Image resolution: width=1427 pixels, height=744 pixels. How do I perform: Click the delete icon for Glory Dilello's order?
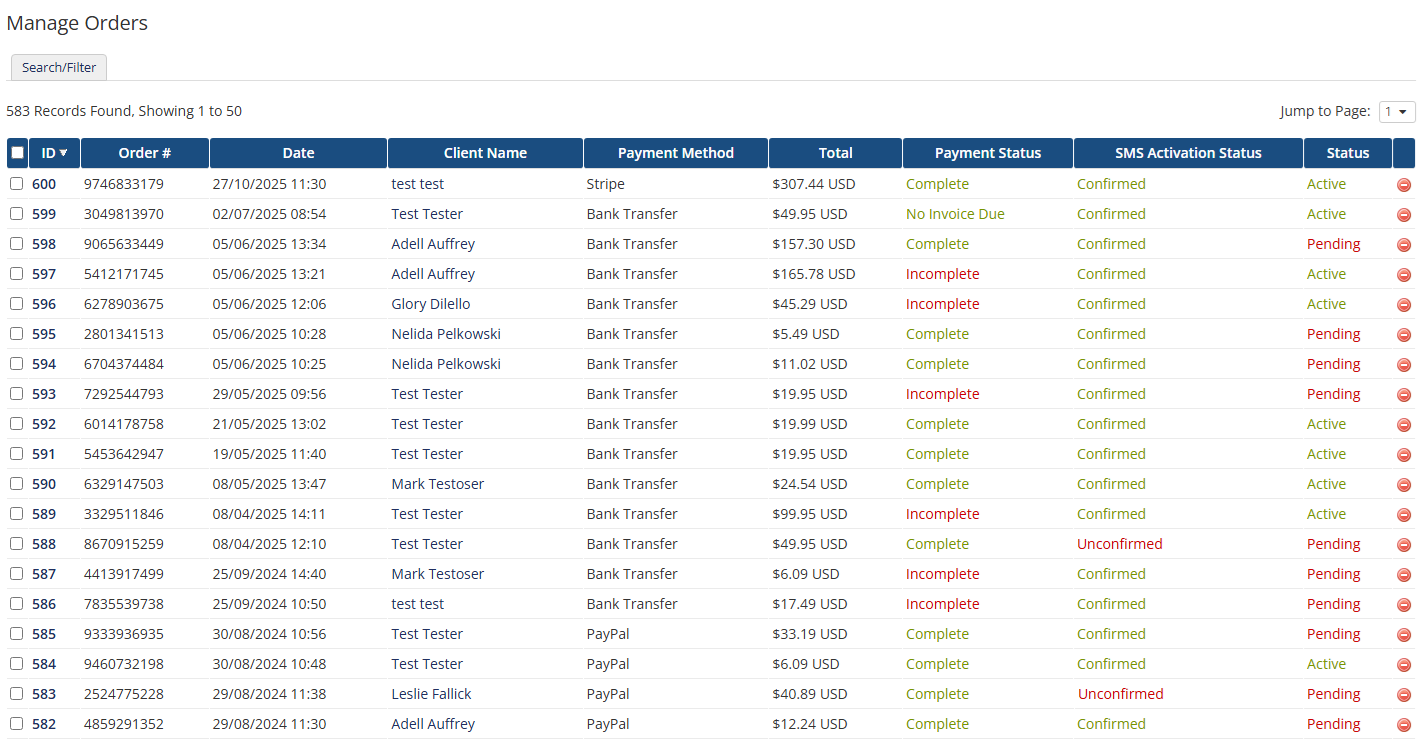1403,304
